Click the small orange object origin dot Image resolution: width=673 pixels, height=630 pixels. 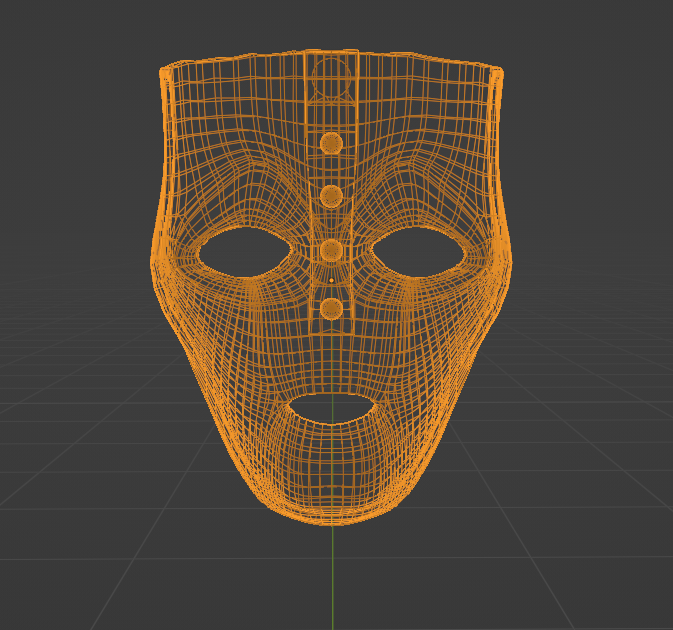pyautogui.click(x=331, y=280)
